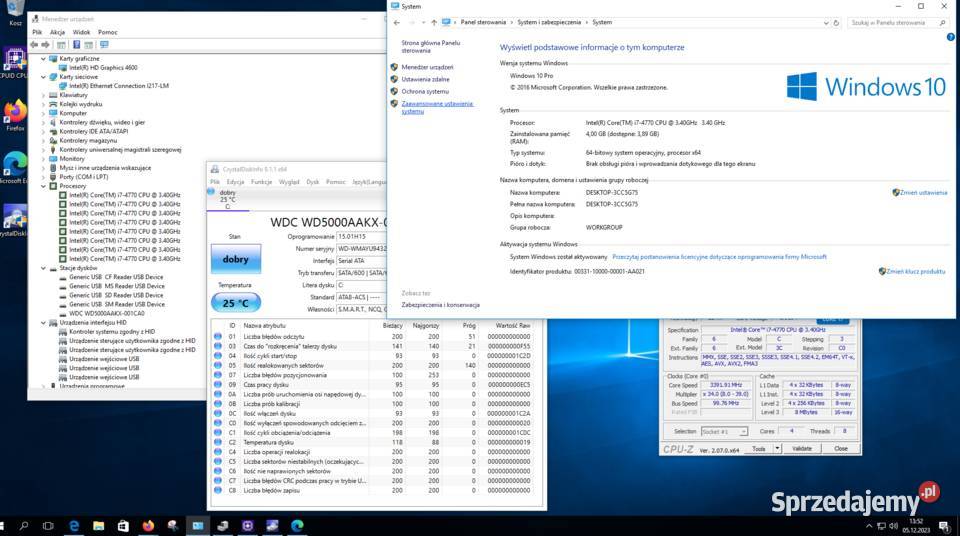Open Ochrona systemu link
This screenshot has width=960, height=536.
(425, 92)
